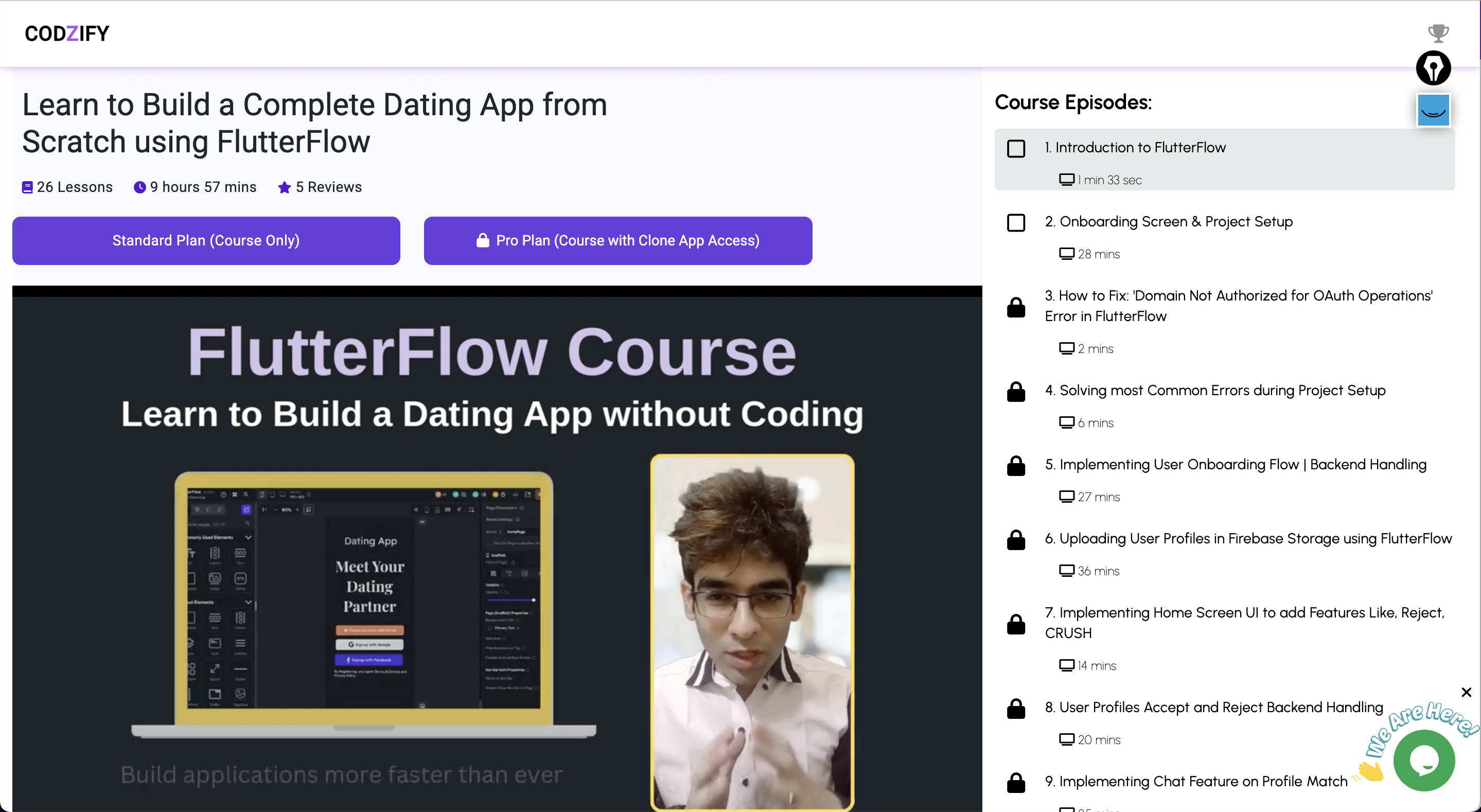The image size is (1481, 812).
Task: Play the FlutterFlow Course video thumbnail
Action: point(497,549)
